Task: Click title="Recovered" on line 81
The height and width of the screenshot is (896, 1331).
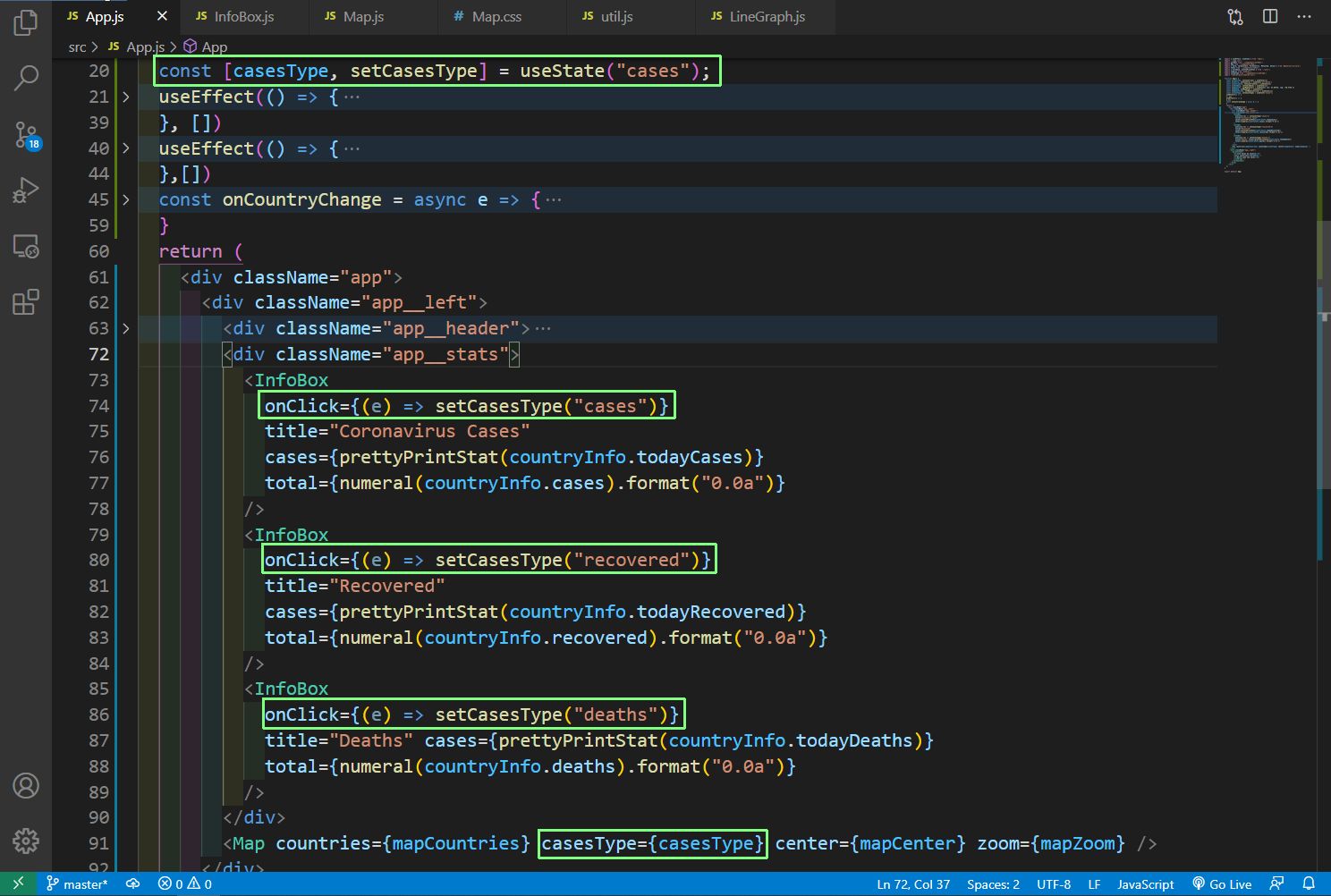Action: pos(354,586)
